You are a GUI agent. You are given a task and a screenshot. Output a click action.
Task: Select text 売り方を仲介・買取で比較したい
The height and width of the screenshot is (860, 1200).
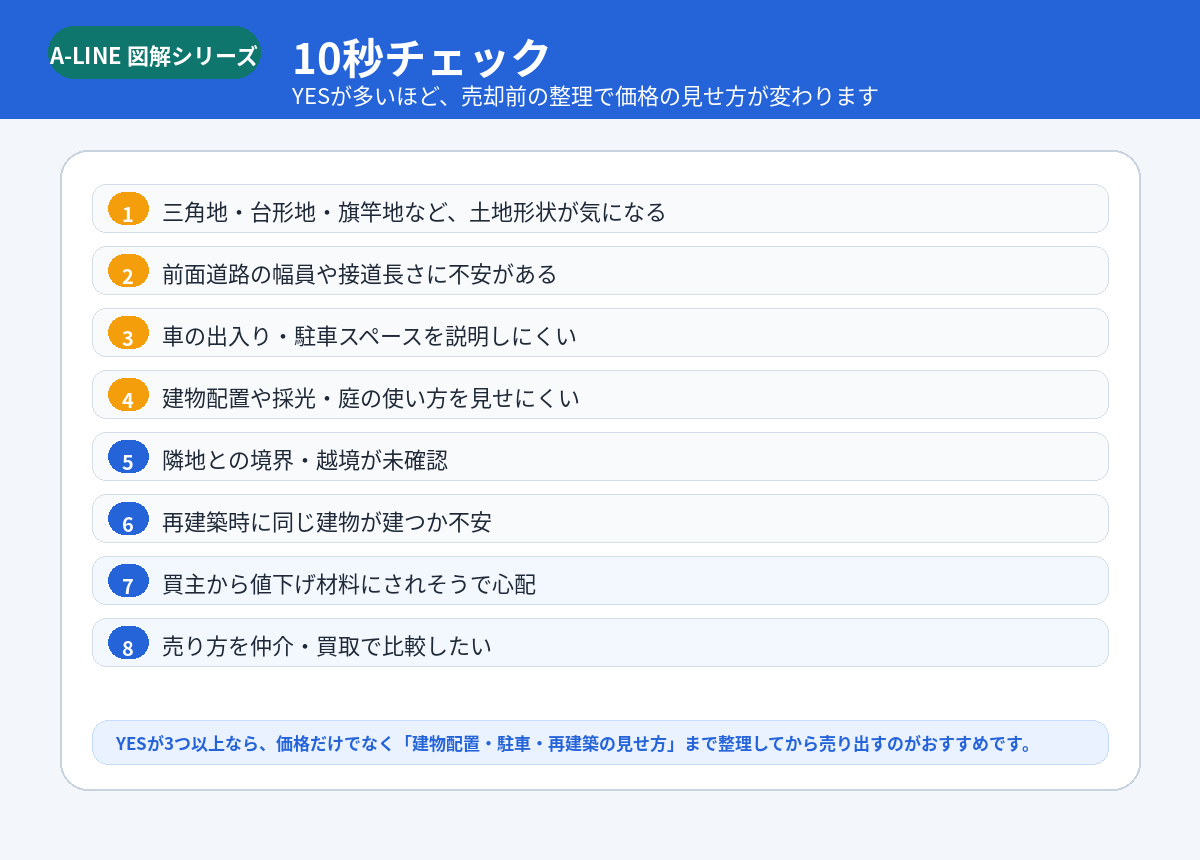pyautogui.click(x=327, y=646)
